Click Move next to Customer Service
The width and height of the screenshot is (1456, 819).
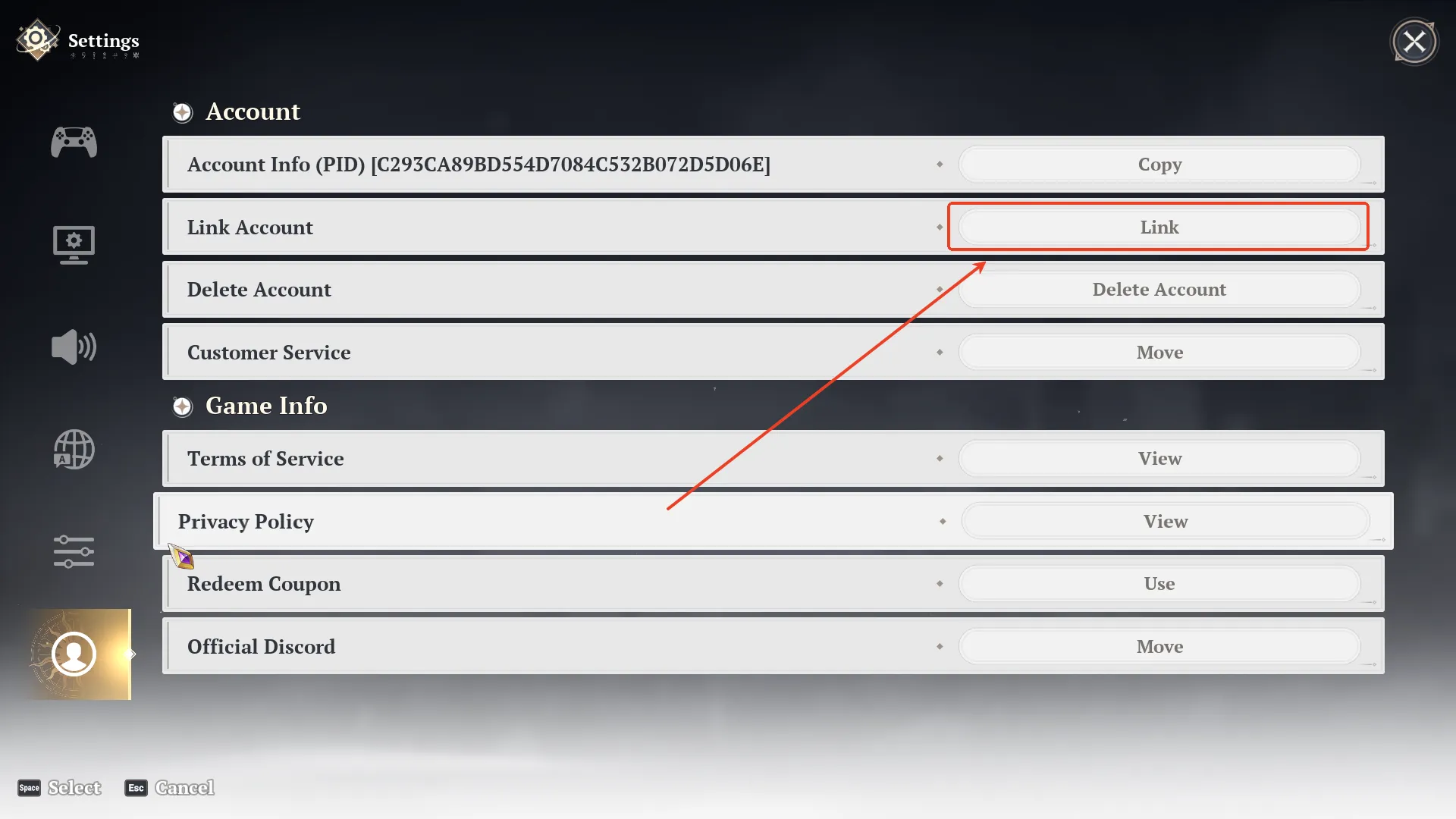click(1159, 353)
